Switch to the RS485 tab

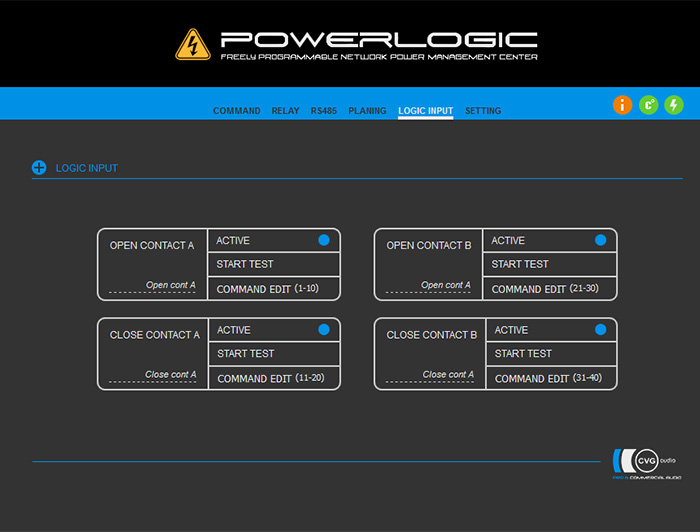point(324,111)
